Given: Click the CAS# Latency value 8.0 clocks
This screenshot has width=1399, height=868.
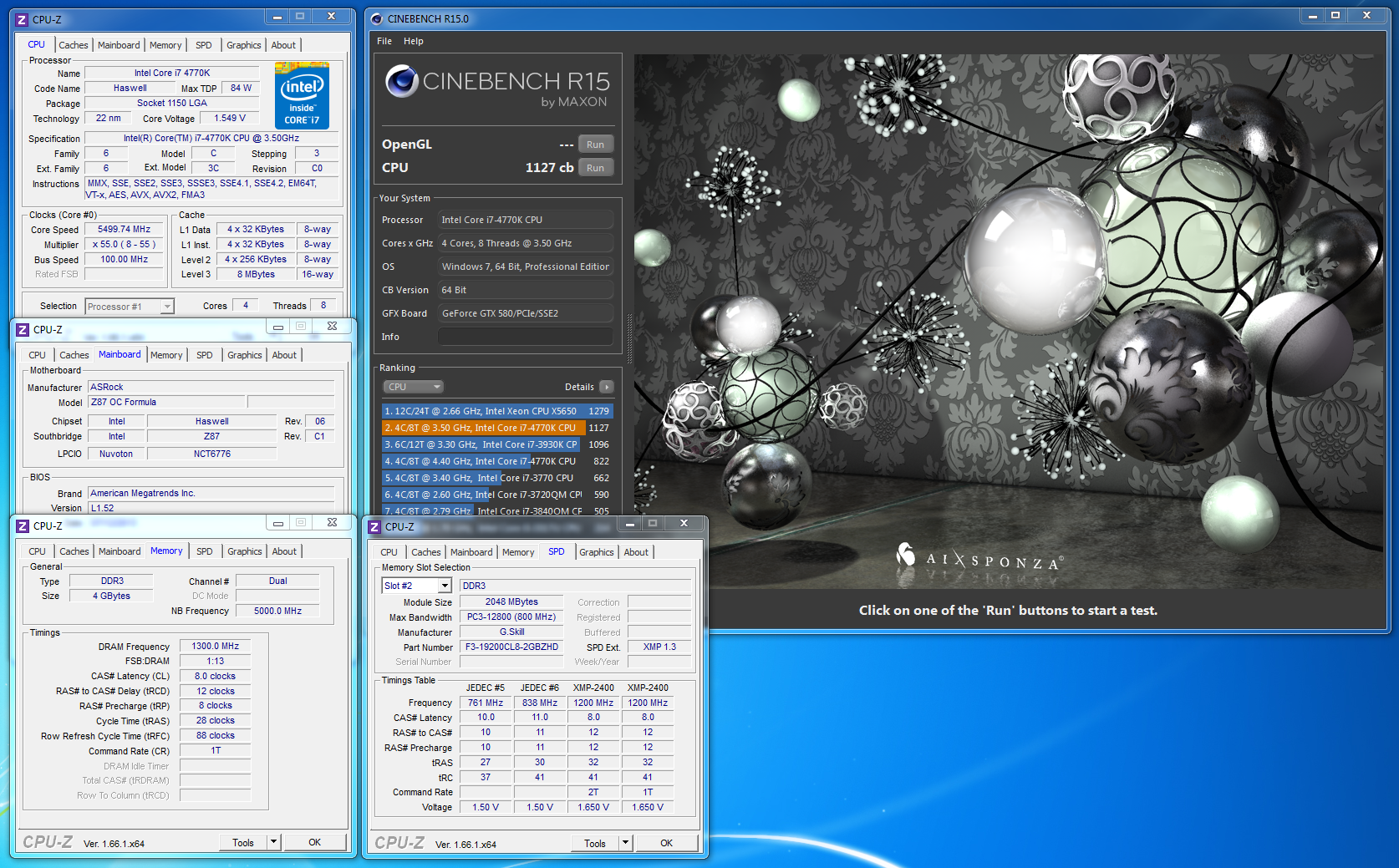Looking at the screenshot, I should pyautogui.click(x=215, y=676).
